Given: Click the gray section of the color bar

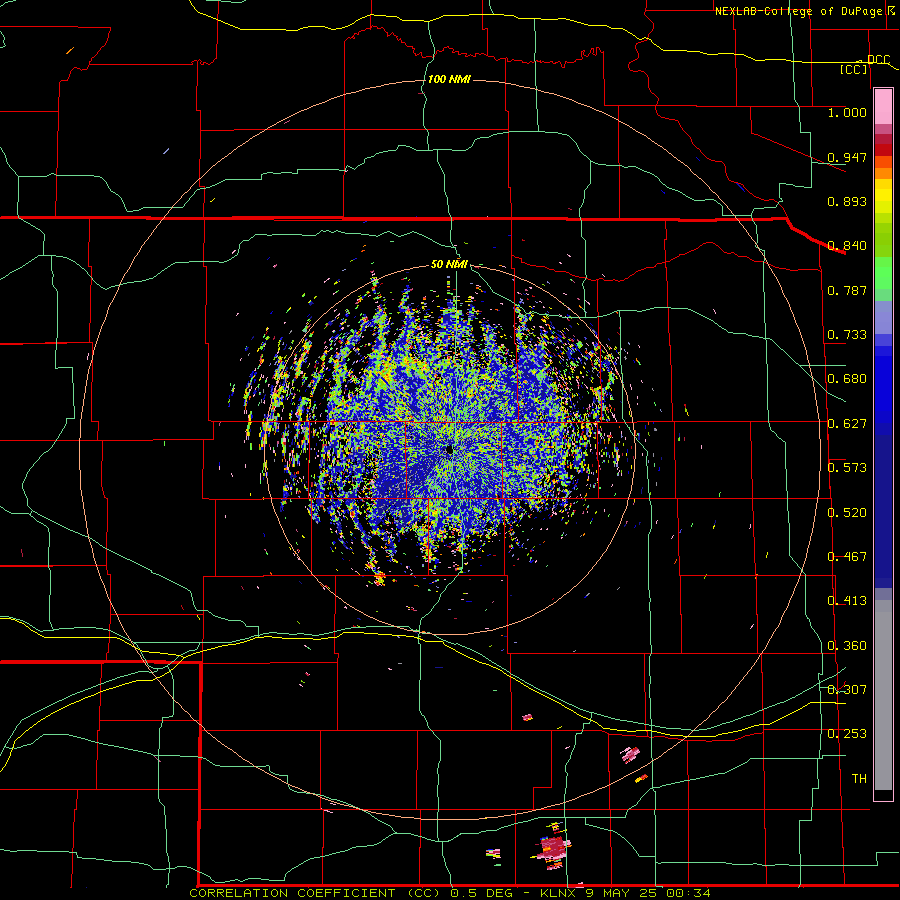Looking at the screenshot, I should [883, 695].
